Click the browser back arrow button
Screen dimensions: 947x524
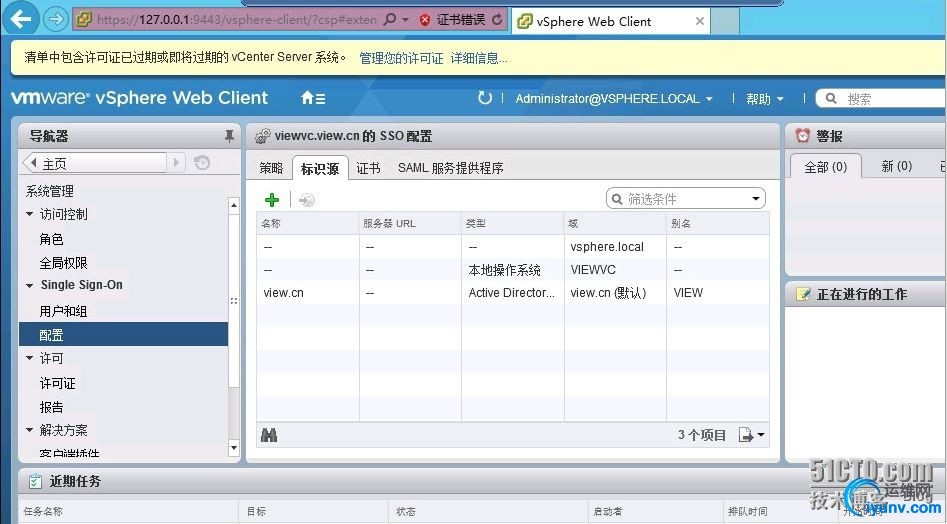(21, 19)
